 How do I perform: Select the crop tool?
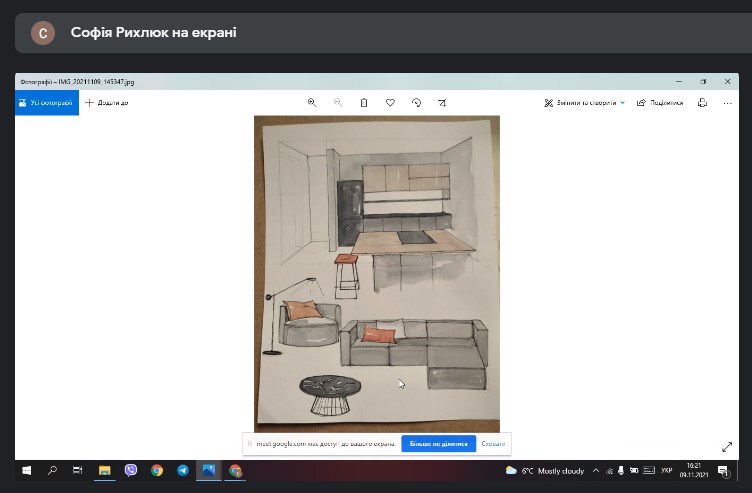[x=442, y=103]
